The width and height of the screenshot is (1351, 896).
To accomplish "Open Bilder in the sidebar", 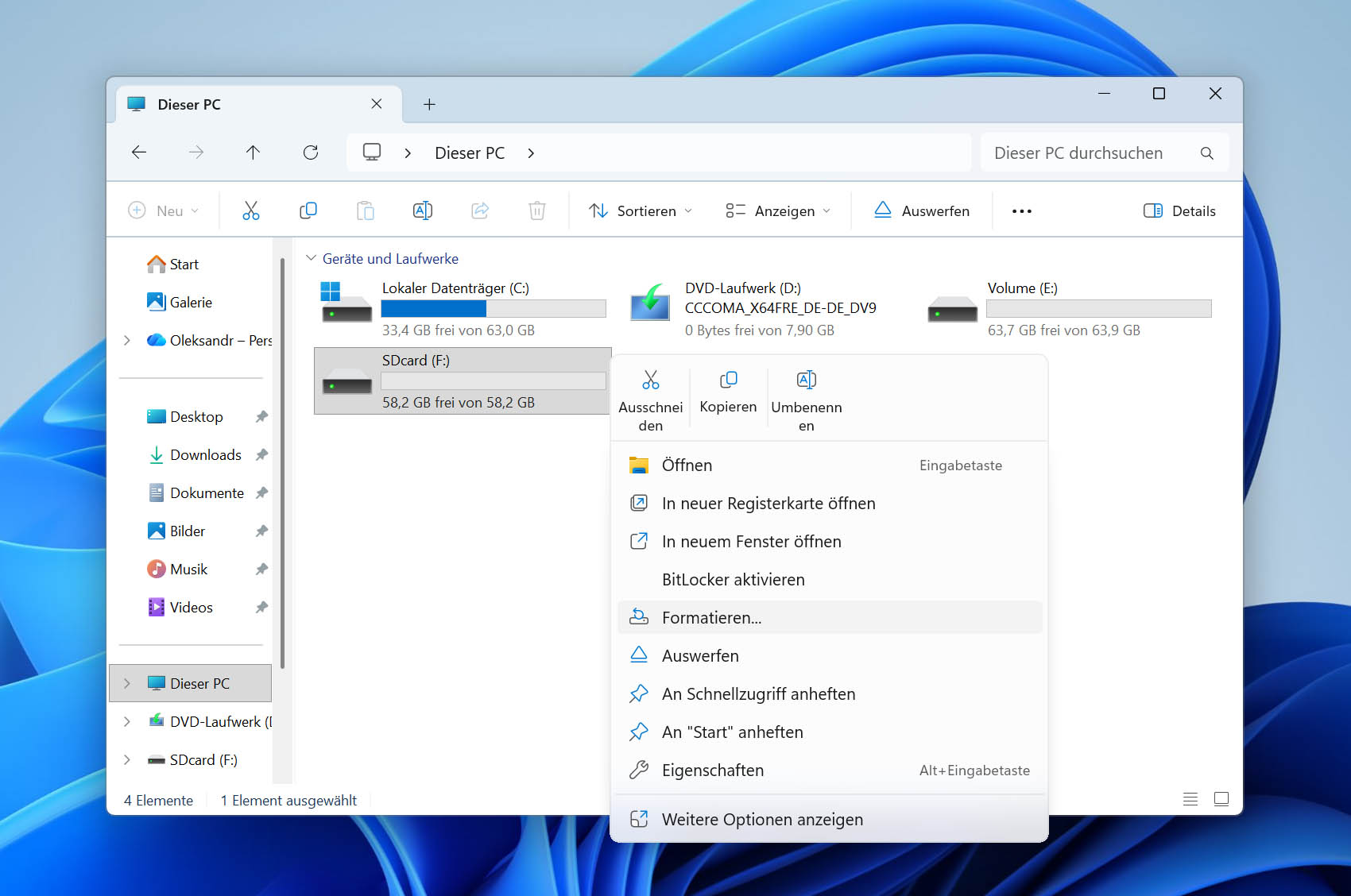I will pos(176,531).
